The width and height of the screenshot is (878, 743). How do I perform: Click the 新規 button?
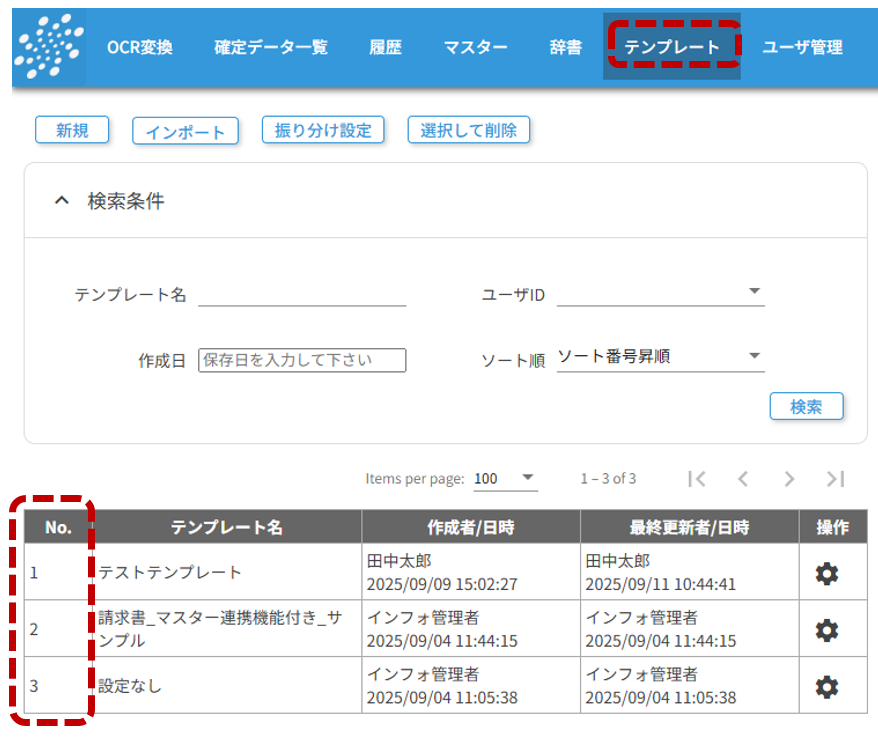pos(72,130)
